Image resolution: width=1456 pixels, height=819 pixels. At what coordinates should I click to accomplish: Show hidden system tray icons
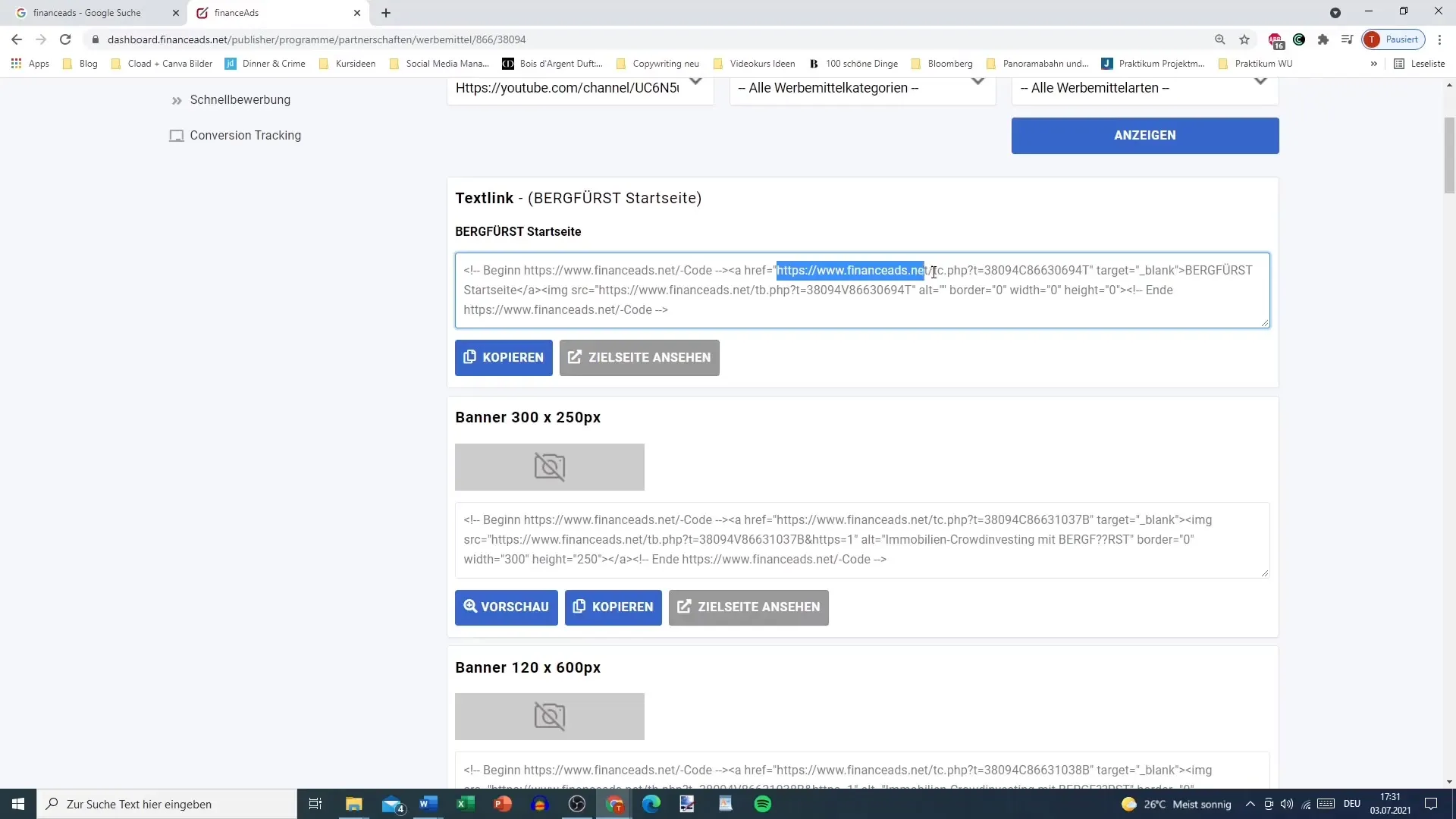click(1250, 804)
